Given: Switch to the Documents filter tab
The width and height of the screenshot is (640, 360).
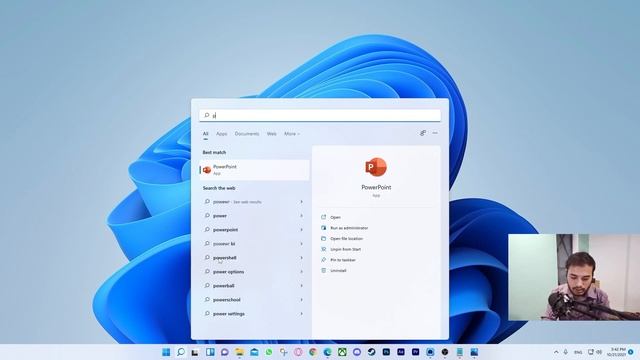Looking at the screenshot, I should (x=247, y=134).
